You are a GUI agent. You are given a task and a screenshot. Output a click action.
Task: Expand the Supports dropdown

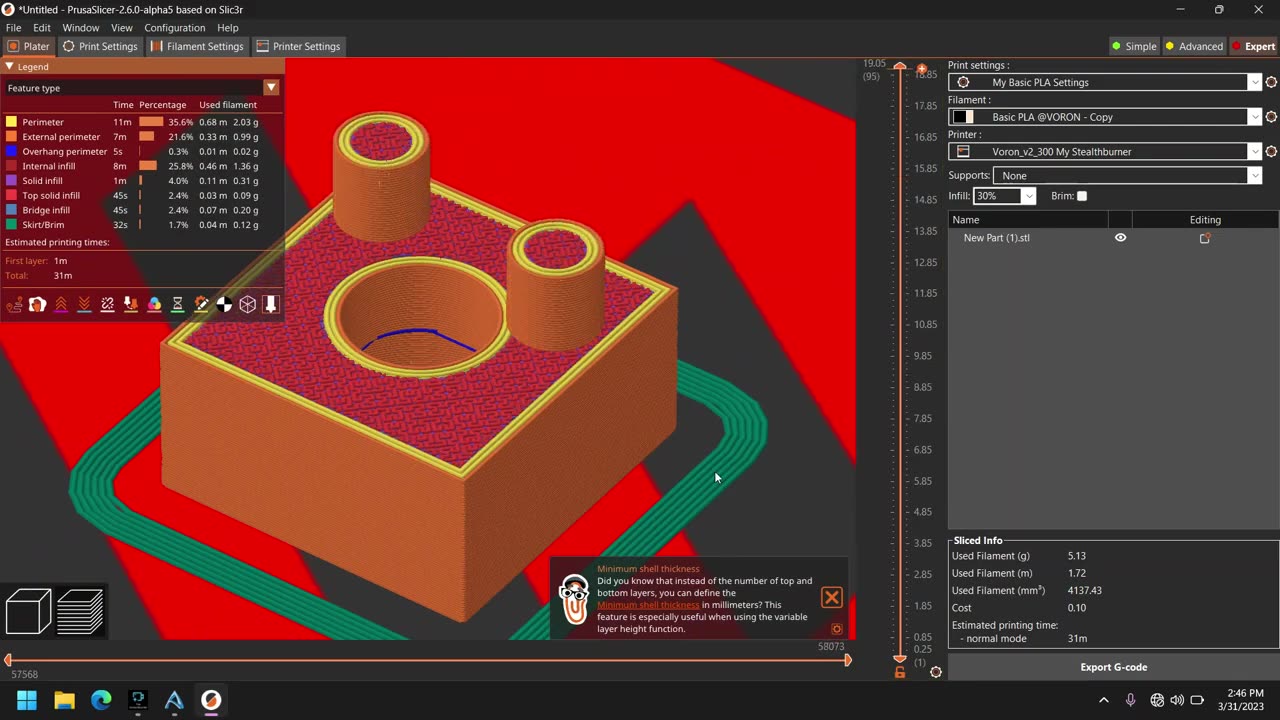(x=1254, y=176)
